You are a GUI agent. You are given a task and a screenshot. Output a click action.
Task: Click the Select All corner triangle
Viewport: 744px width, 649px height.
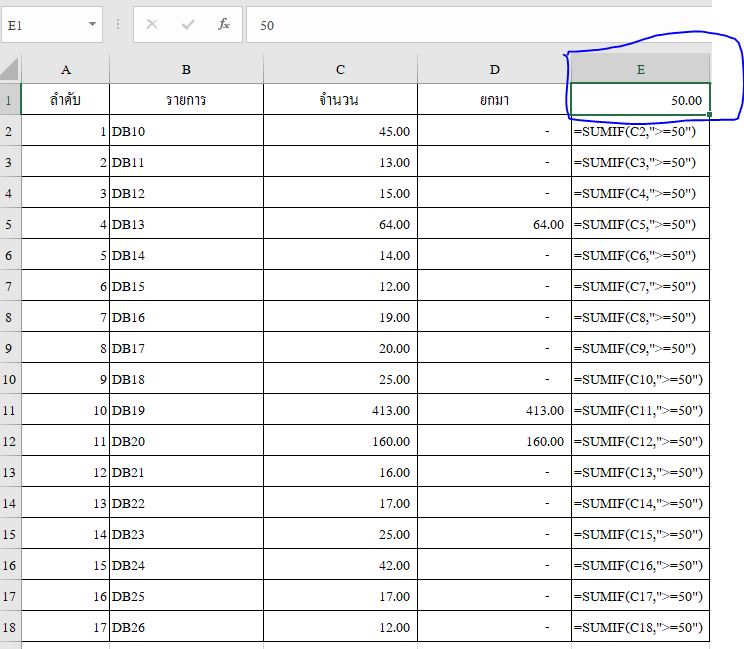coord(10,69)
